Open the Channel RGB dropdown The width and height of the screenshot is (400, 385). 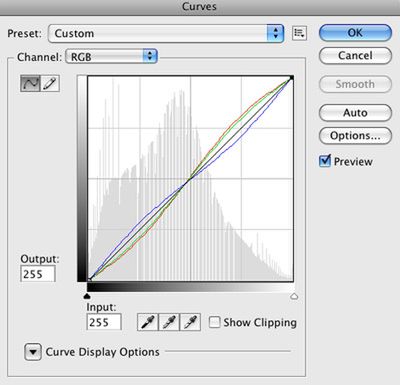[111, 56]
